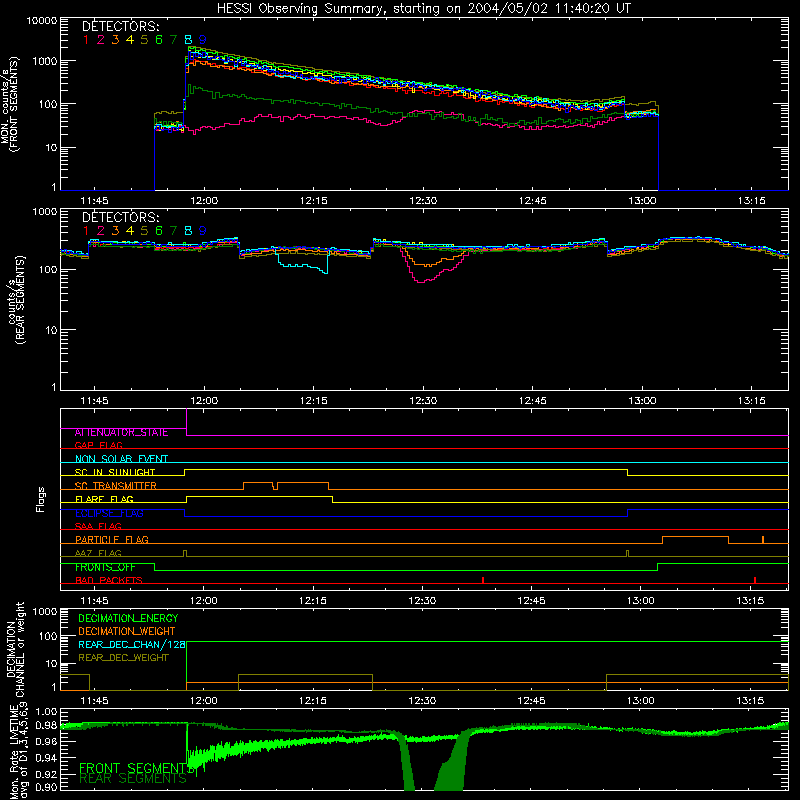Image resolution: width=800 pixels, height=800 pixels.
Task: Select the REAR_DEC_WEIGHT legend entry
Action: coord(123,658)
